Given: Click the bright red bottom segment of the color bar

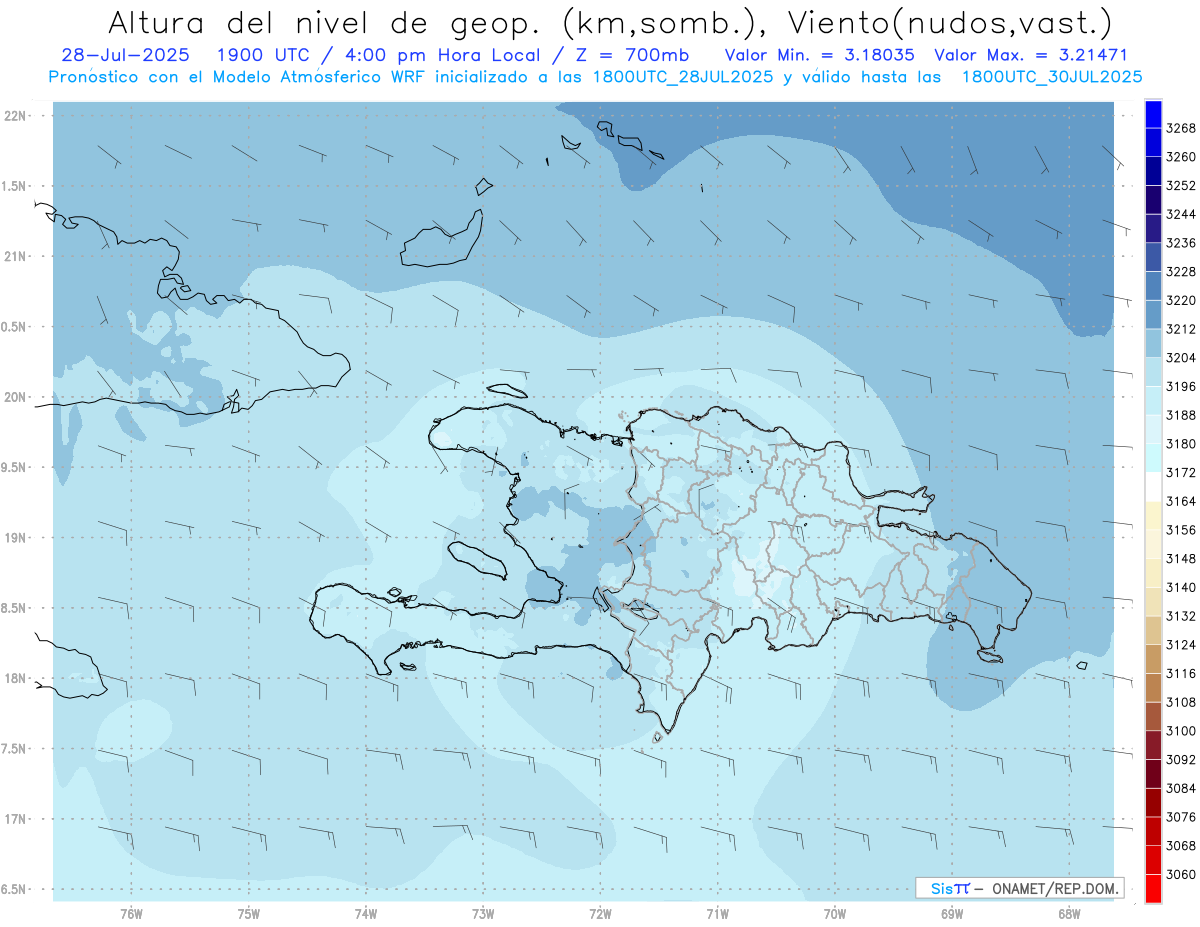Looking at the screenshot, I should (x=1152, y=888).
